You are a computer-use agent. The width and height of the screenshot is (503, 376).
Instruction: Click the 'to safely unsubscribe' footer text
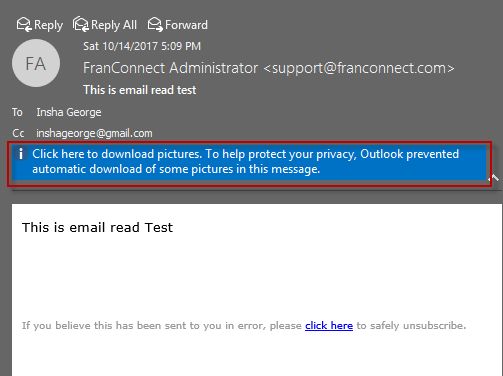point(411,325)
